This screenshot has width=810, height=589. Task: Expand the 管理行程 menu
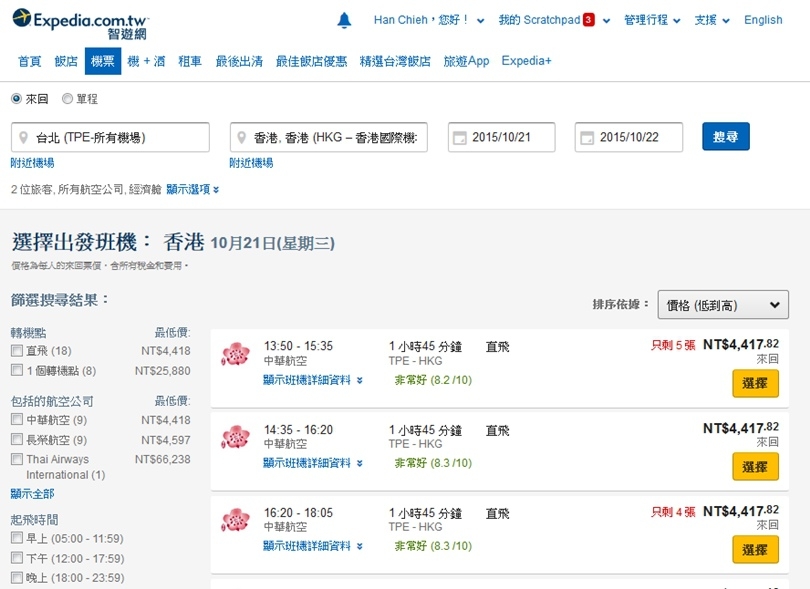[651, 20]
